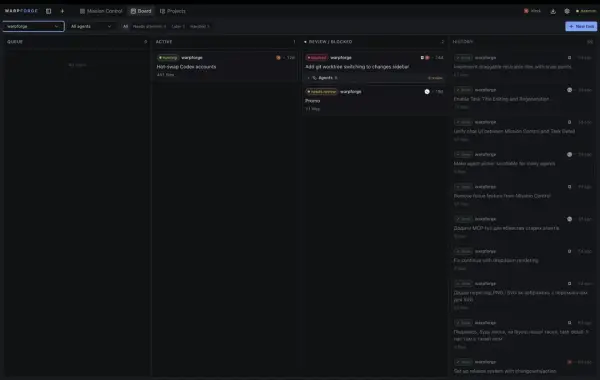Click agent icon on Remove focus feature row
The image size is (600, 380).
pyautogui.click(x=569, y=187)
